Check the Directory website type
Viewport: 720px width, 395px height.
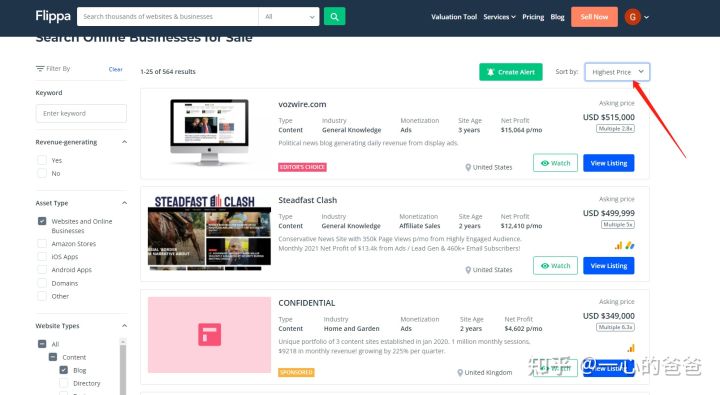[63, 383]
